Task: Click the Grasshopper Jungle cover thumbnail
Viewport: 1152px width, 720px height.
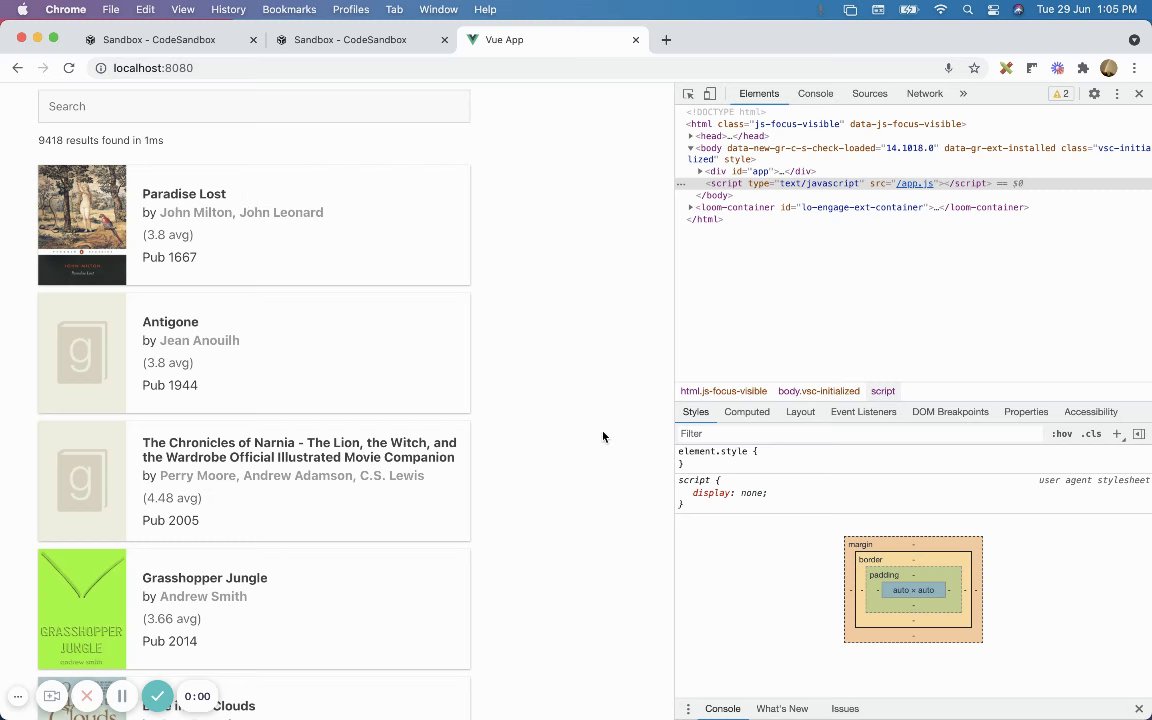Action: 82,609
